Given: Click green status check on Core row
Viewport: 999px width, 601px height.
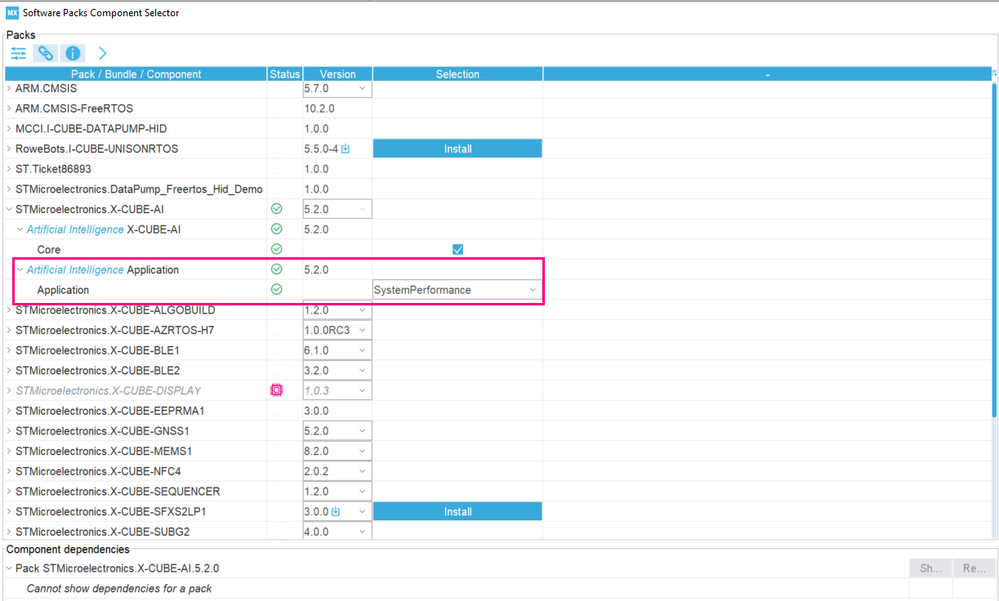Looking at the screenshot, I should 277,249.
